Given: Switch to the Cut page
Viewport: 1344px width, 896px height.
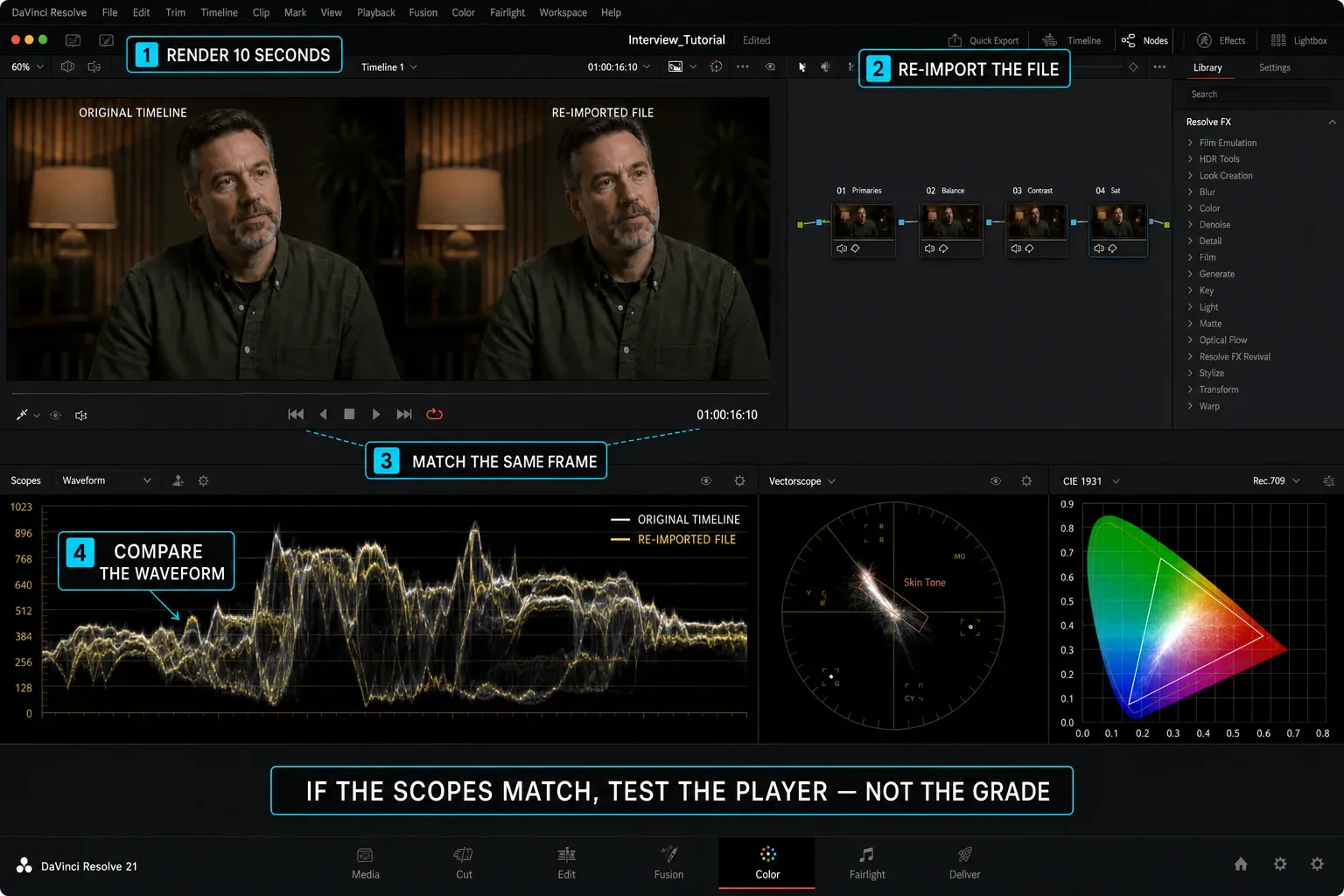Looking at the screenshot, I should click(x=464, y=863).
